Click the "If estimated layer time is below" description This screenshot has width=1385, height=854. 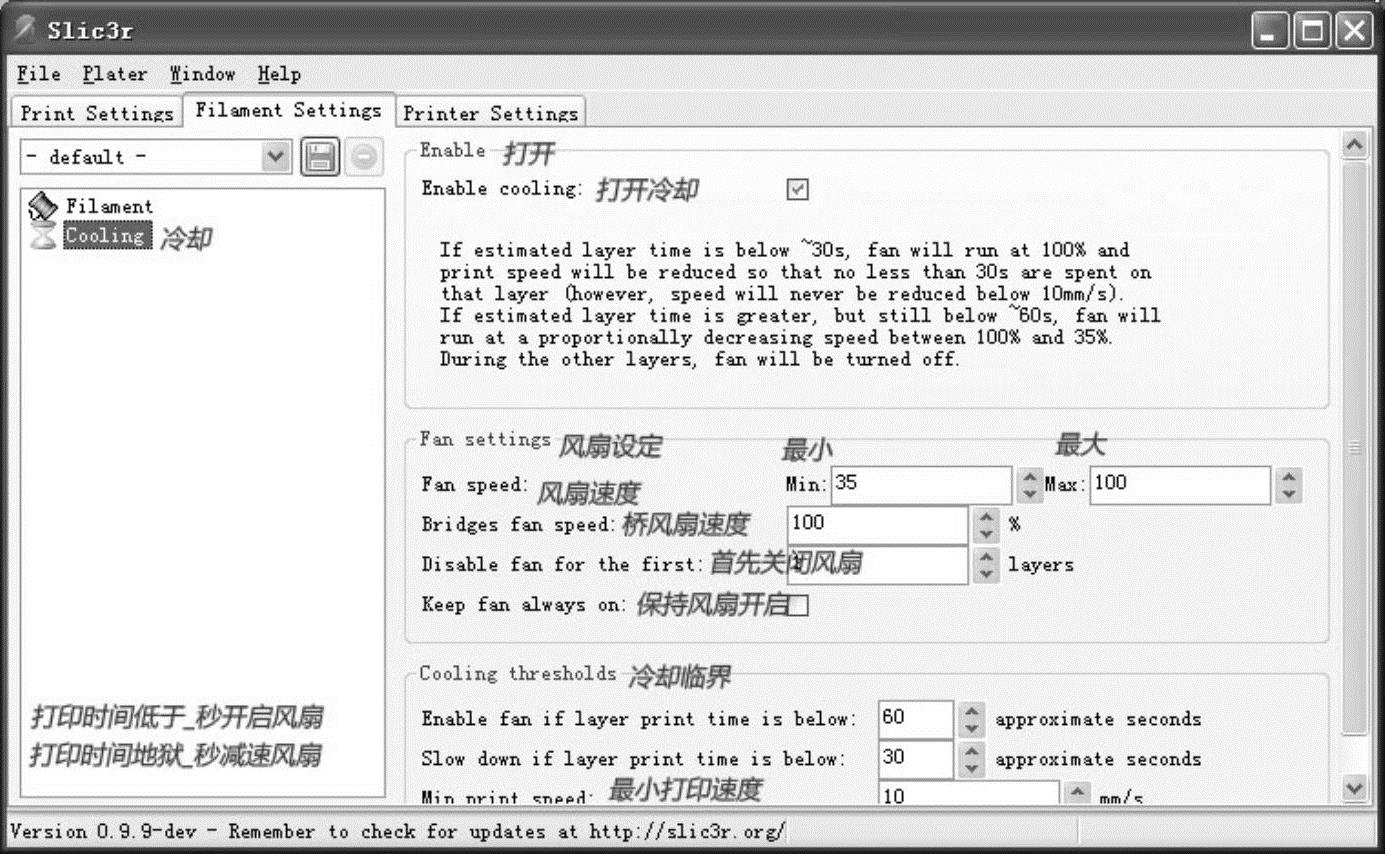click(x=800, y=304)
